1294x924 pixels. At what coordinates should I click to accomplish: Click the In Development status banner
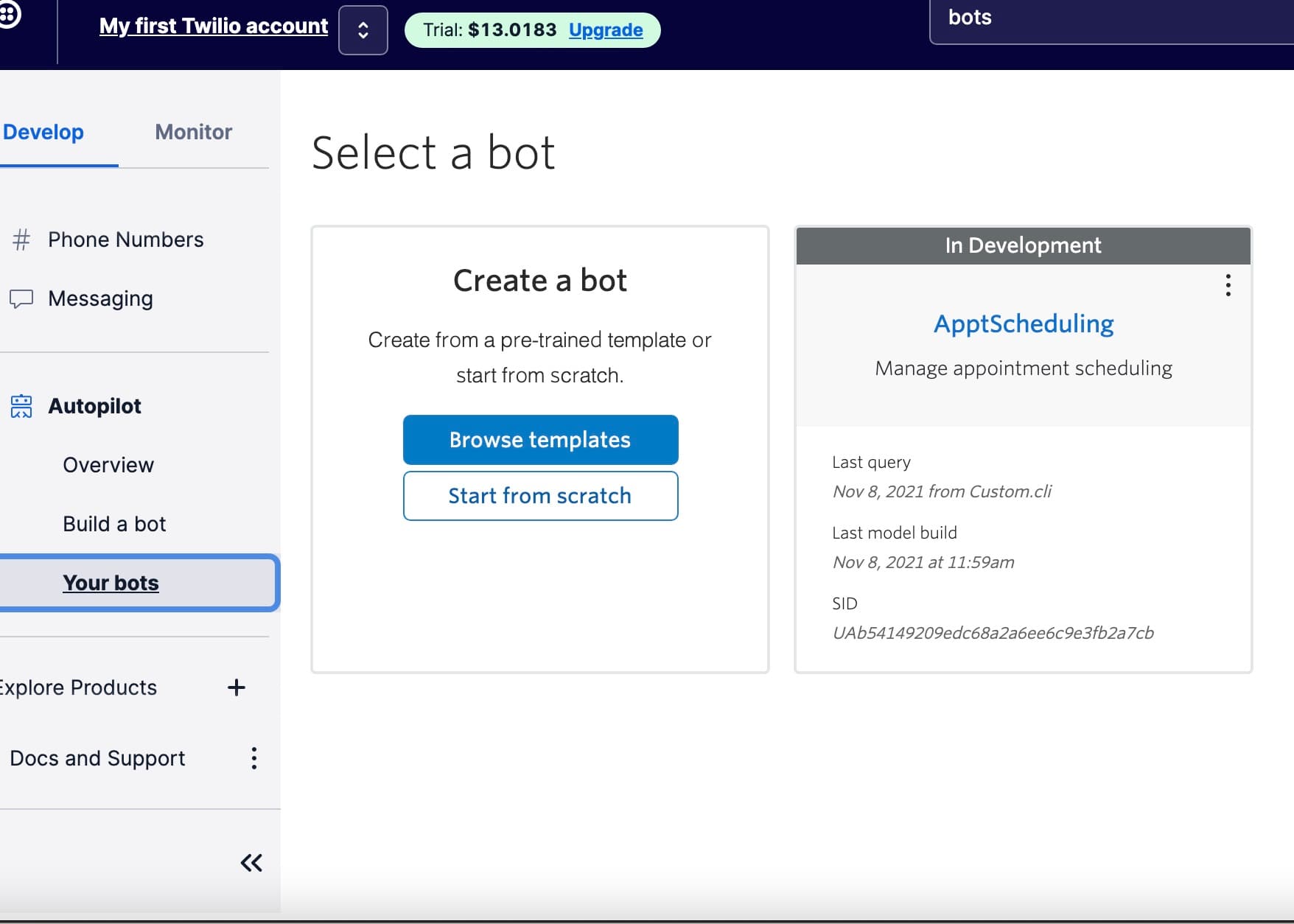(1023, 245)
